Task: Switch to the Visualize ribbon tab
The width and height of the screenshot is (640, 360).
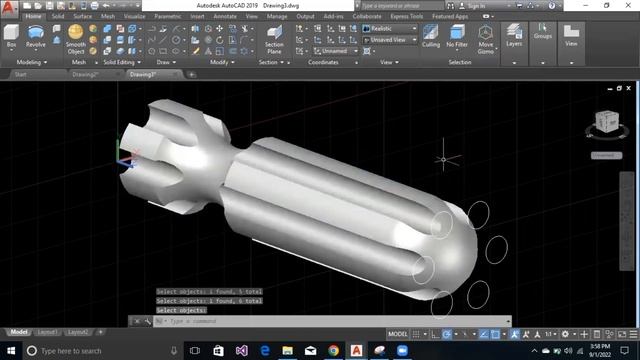Action: click(134, 16)
